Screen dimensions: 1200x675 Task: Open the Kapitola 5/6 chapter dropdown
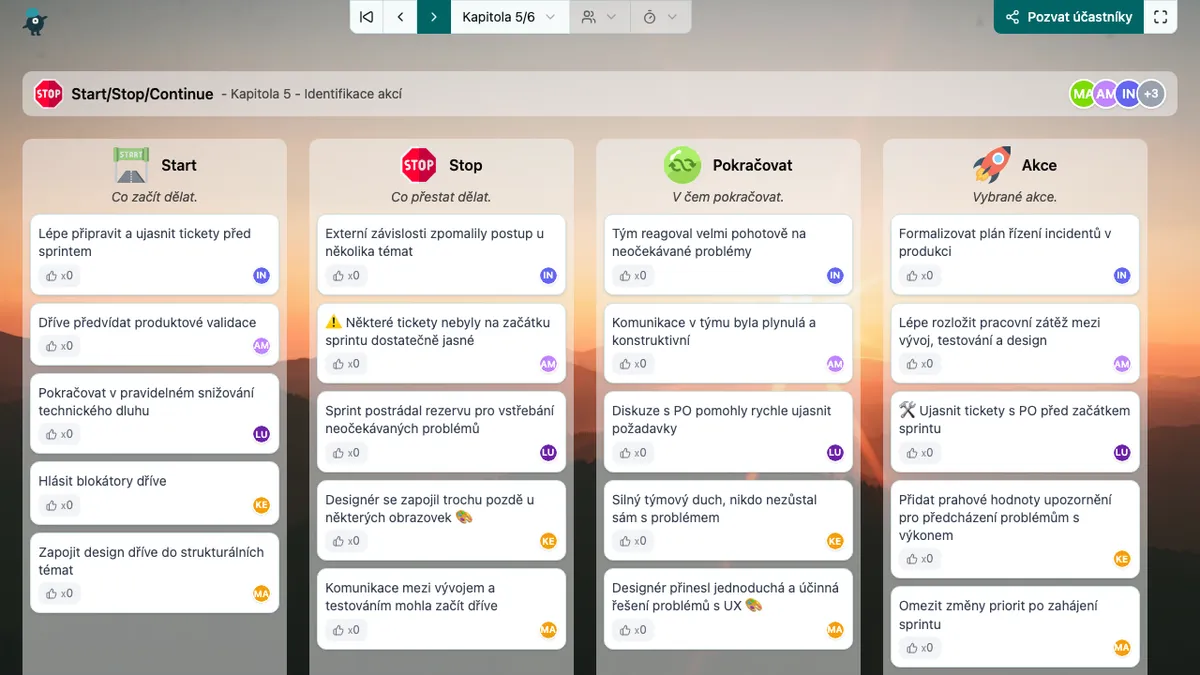(509, 17)
